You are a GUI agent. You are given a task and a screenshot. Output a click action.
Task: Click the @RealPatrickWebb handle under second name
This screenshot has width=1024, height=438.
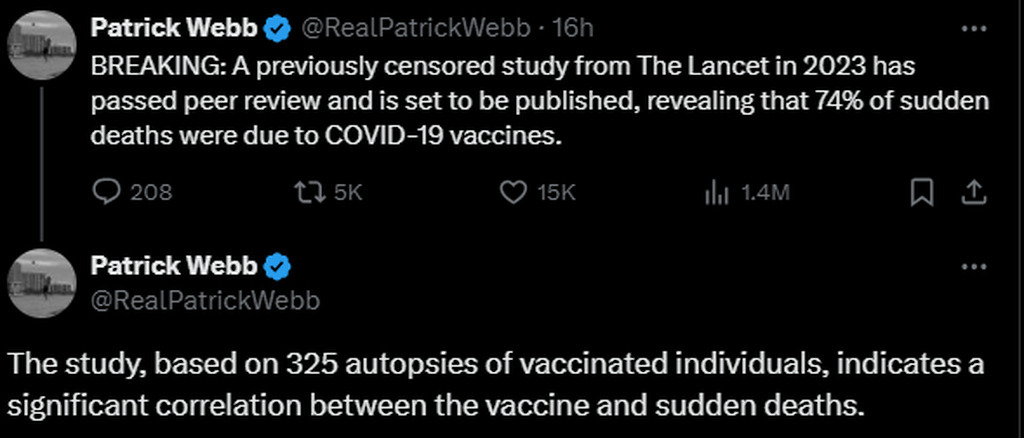tap(205, 299)
